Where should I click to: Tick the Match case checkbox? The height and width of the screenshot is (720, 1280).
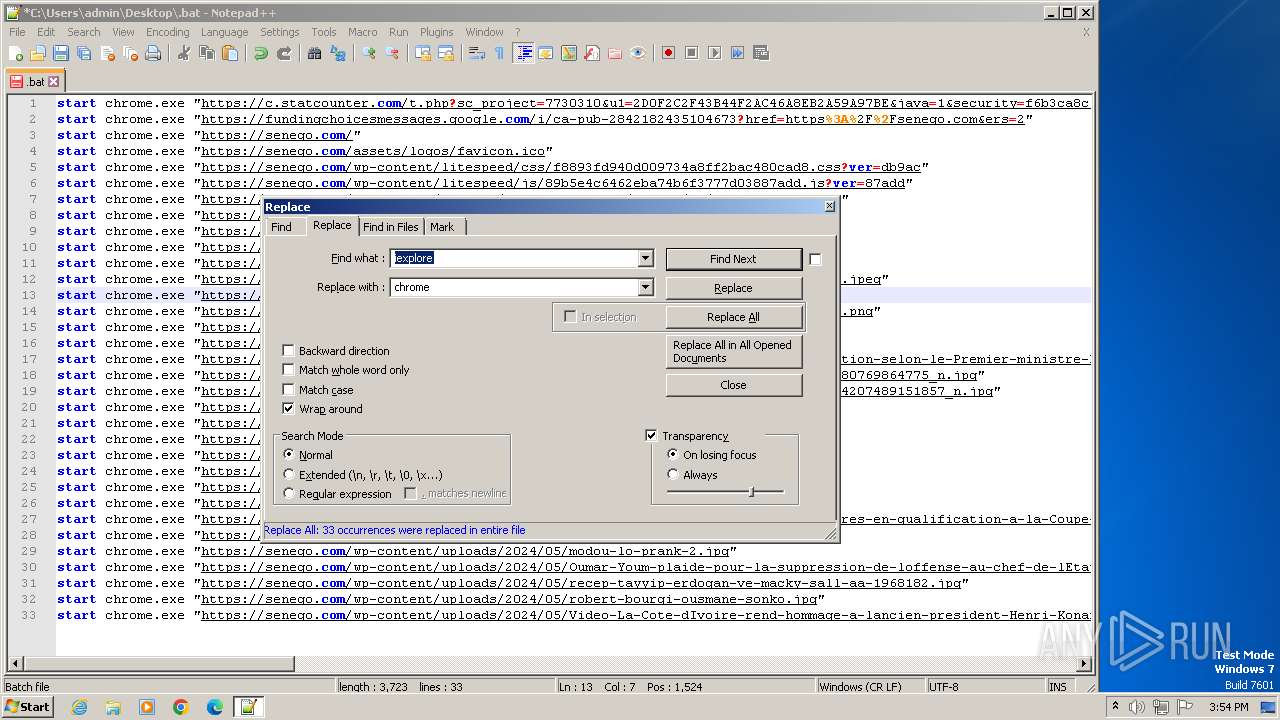coord(288,390)
